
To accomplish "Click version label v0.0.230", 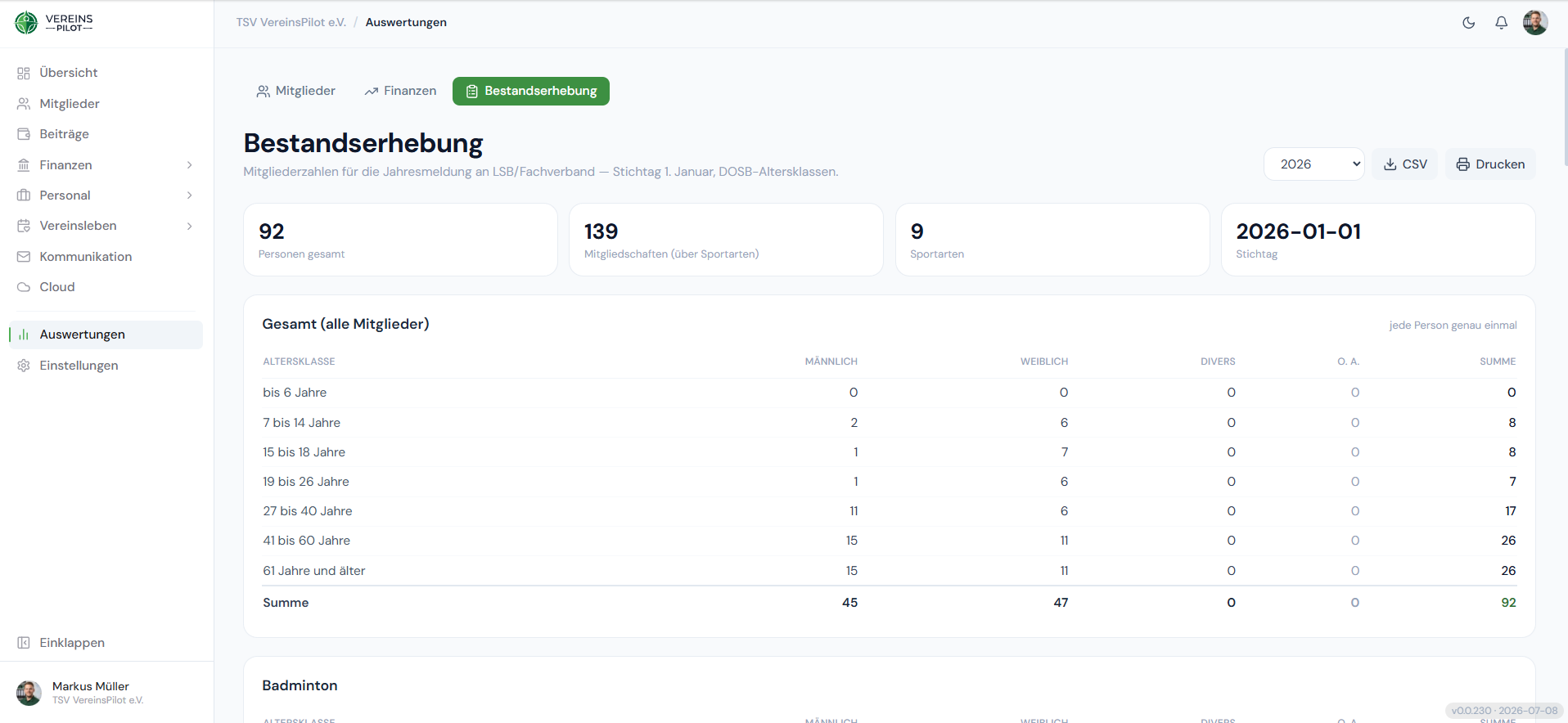I will 1504,711.
